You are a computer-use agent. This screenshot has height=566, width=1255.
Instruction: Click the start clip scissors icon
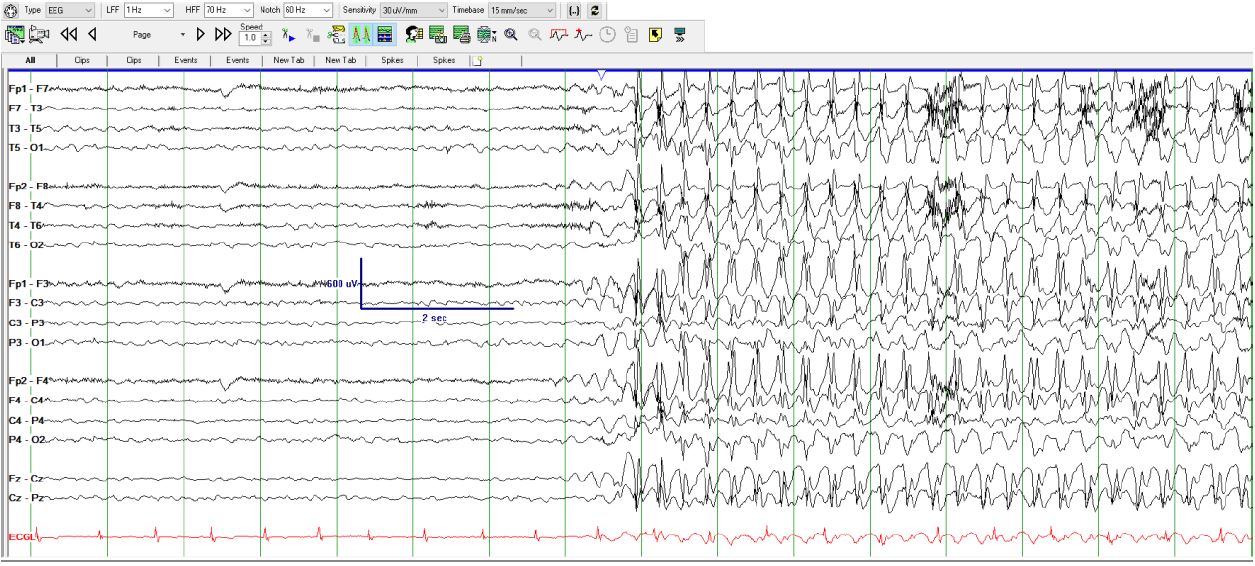286,34
